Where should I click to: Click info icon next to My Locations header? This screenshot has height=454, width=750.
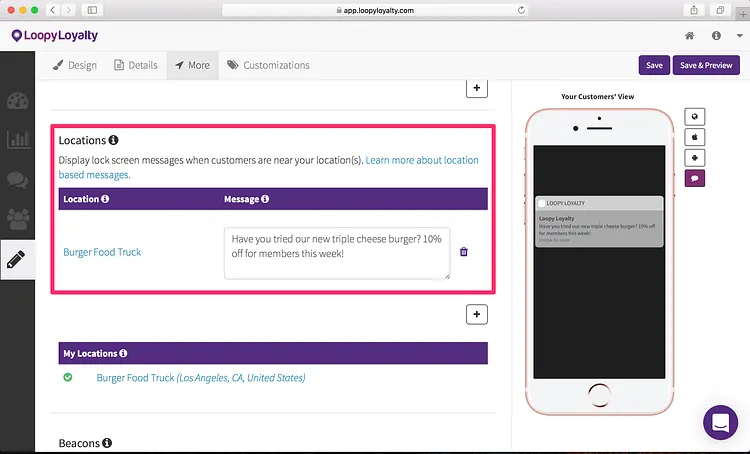pyautogui.click(x=123, y=353)
